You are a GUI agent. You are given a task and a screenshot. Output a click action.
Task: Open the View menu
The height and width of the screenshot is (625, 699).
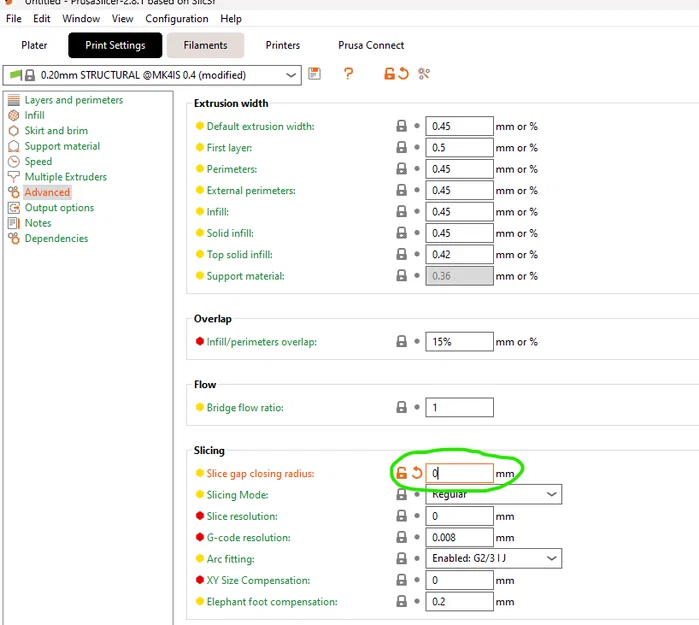[x=123, y=19]
